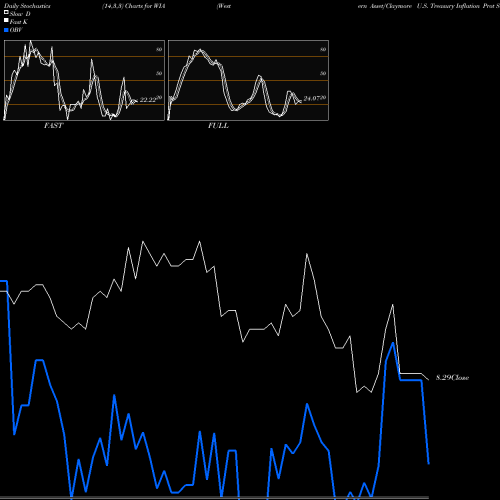The width and height of the screenshot is (500, 500).
Task: Click the blue OBV legend swatch
Action: (6, 30)
